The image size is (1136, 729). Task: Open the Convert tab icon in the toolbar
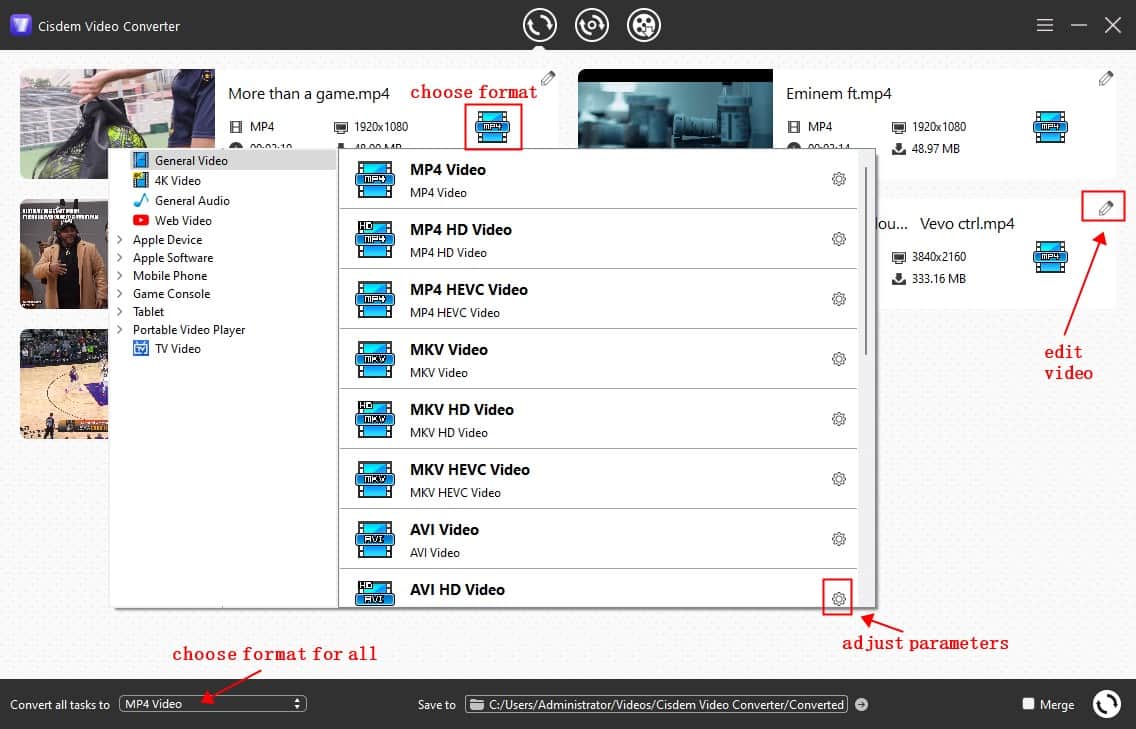click(x=539, y=24)
